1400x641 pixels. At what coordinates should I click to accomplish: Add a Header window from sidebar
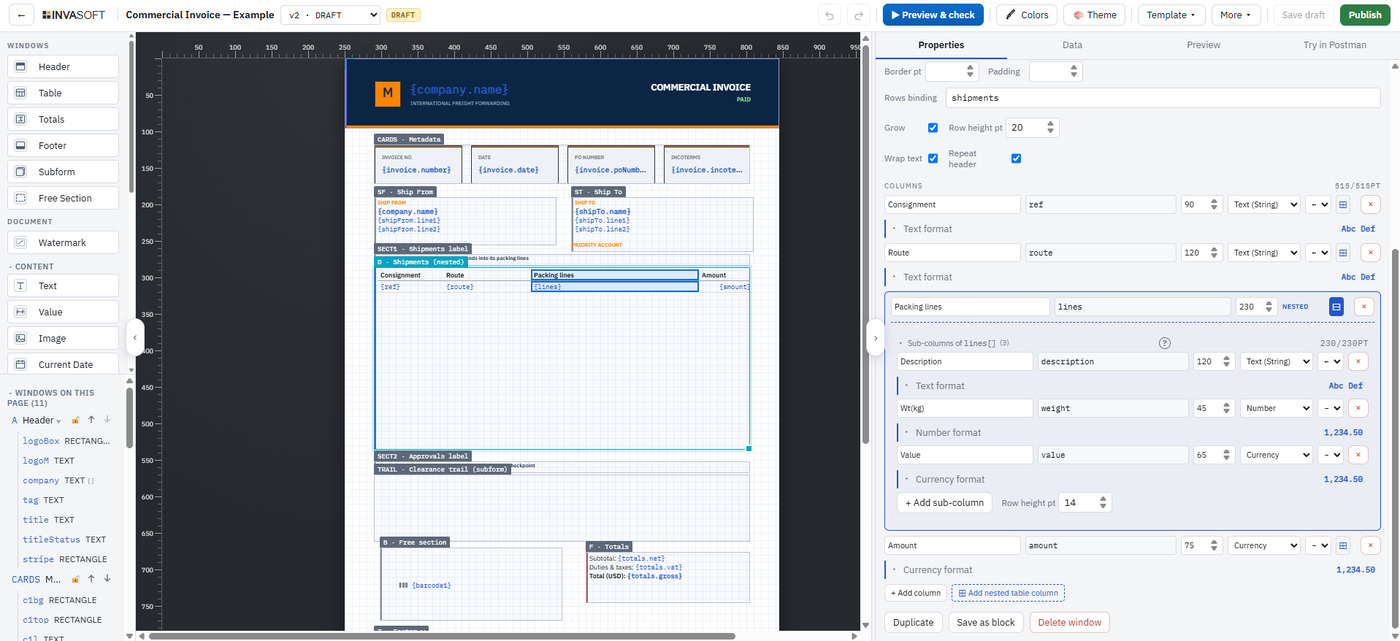(x=63, y=67)
